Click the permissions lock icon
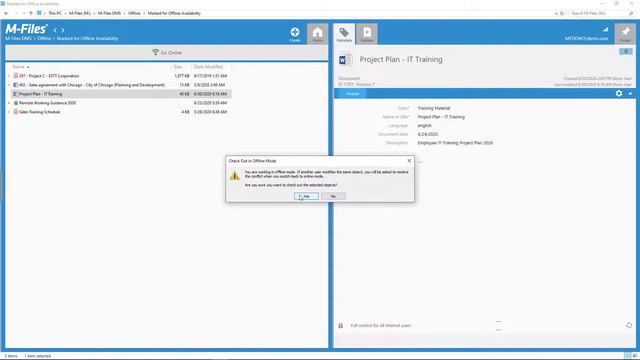Screen dimensions: 640x360 tap(340, 326)
